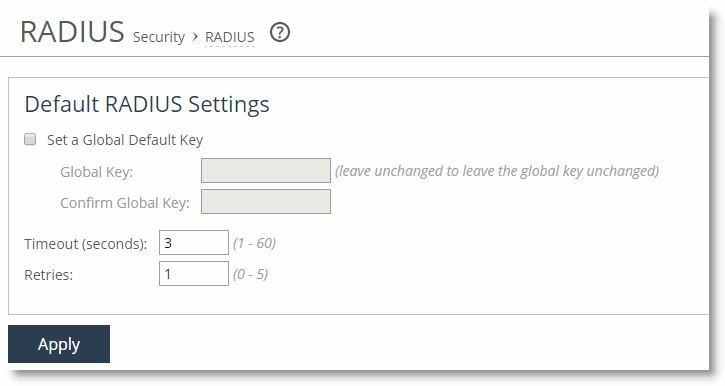Apply the RADIUS settings
725x386 pixels.
point(59,344)
